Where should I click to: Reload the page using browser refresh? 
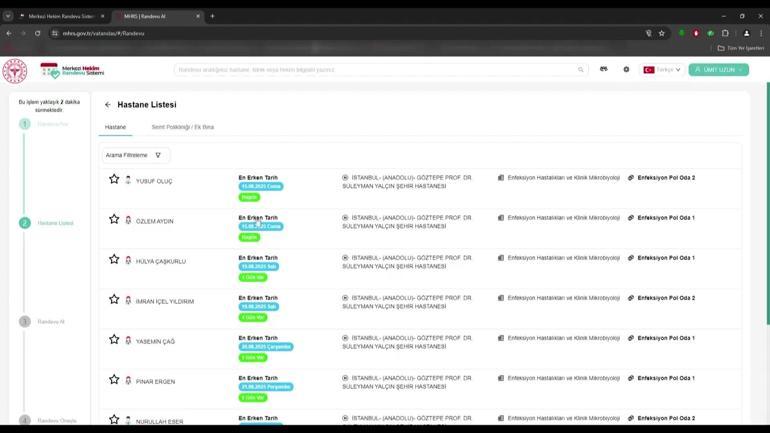[x=38, y=33]
